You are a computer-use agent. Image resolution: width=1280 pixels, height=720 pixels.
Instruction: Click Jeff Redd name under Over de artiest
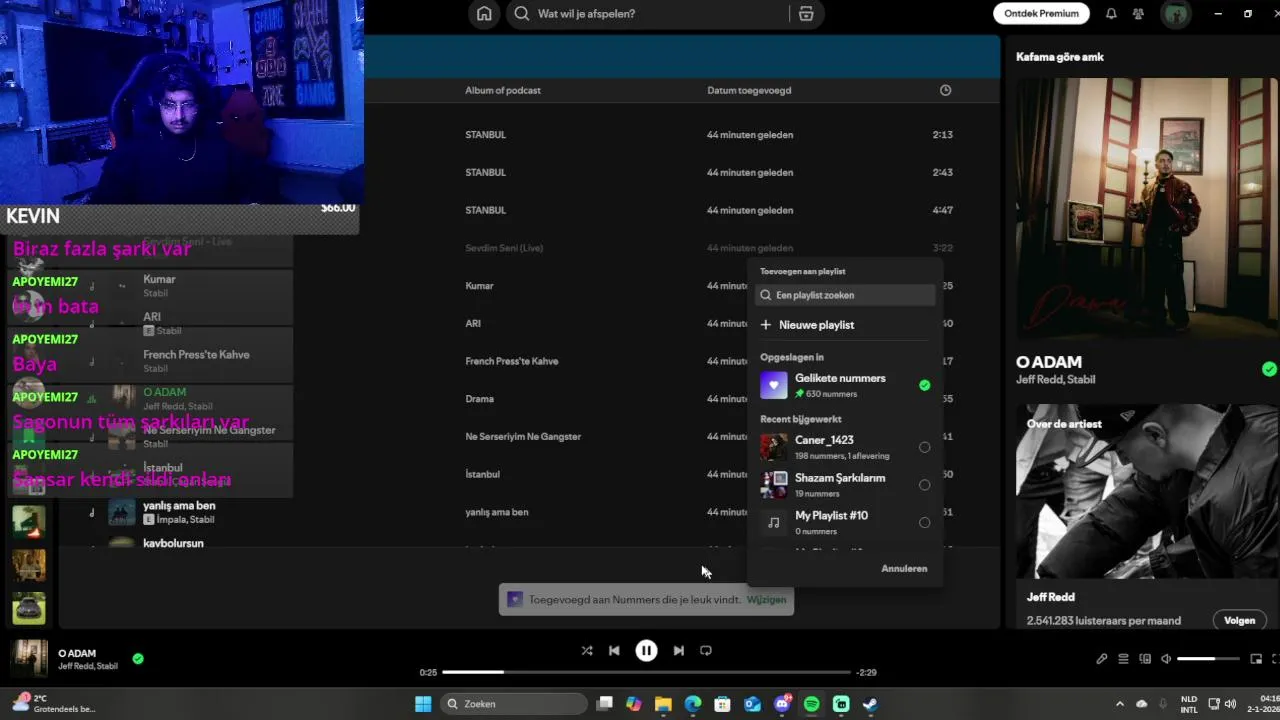1051,597
